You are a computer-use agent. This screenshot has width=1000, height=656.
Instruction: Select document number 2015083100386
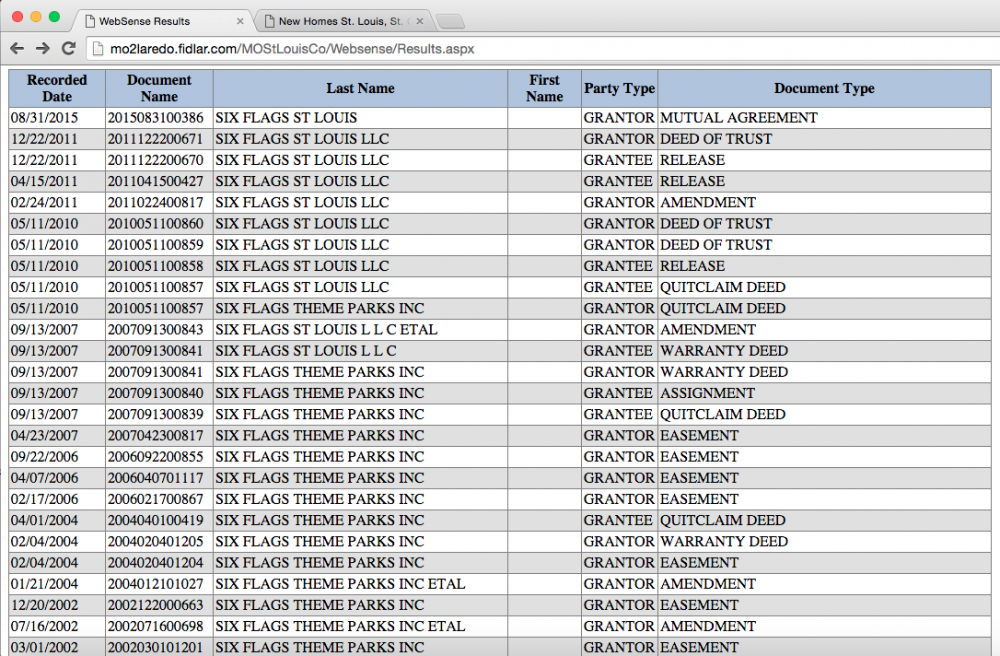[155, 118]
